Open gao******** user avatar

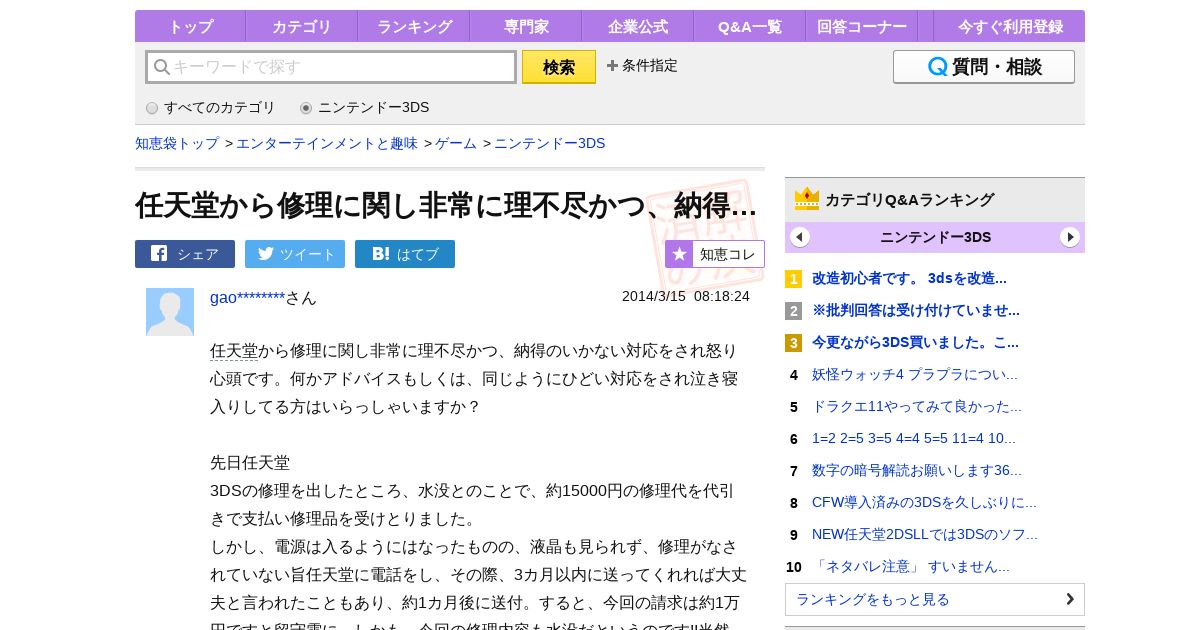[x=170, y=312]
